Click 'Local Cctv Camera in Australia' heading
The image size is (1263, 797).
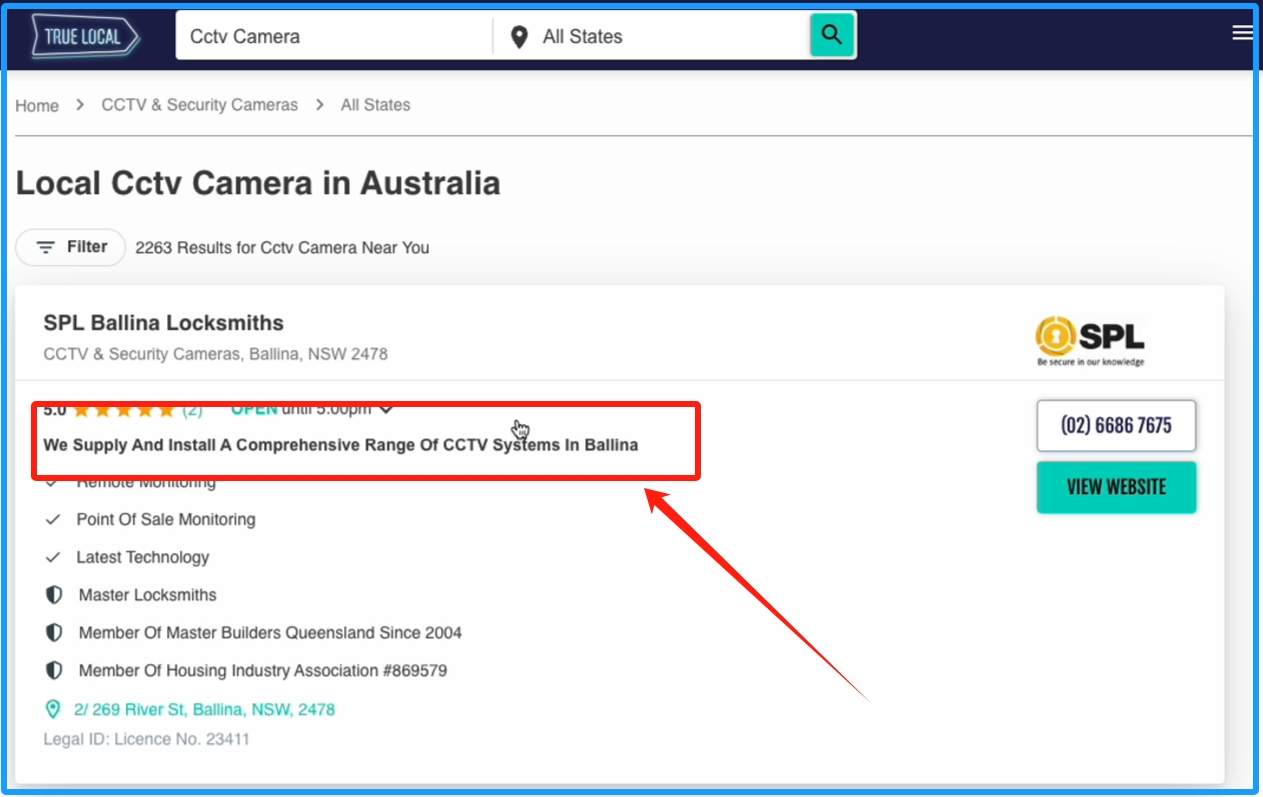click(258, 184)
